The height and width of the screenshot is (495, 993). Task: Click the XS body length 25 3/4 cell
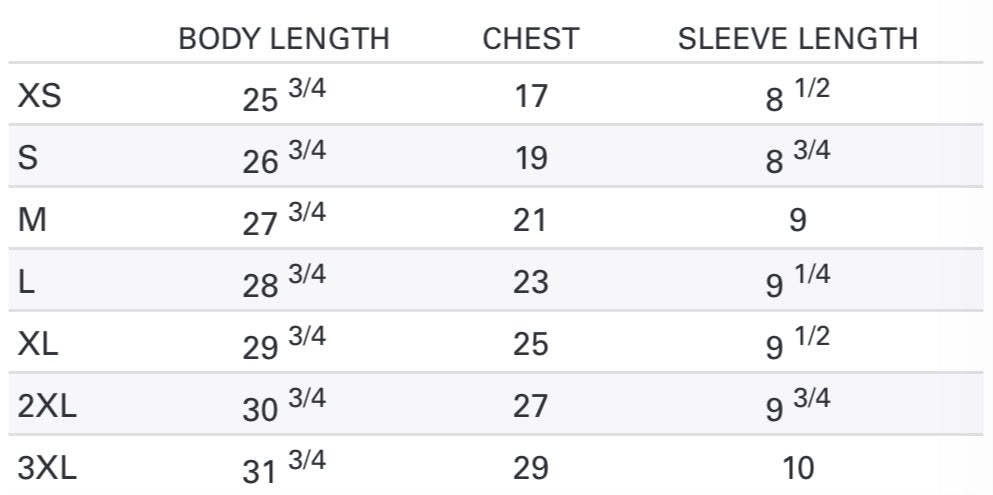pyautogui.click(x=284, y=96)
